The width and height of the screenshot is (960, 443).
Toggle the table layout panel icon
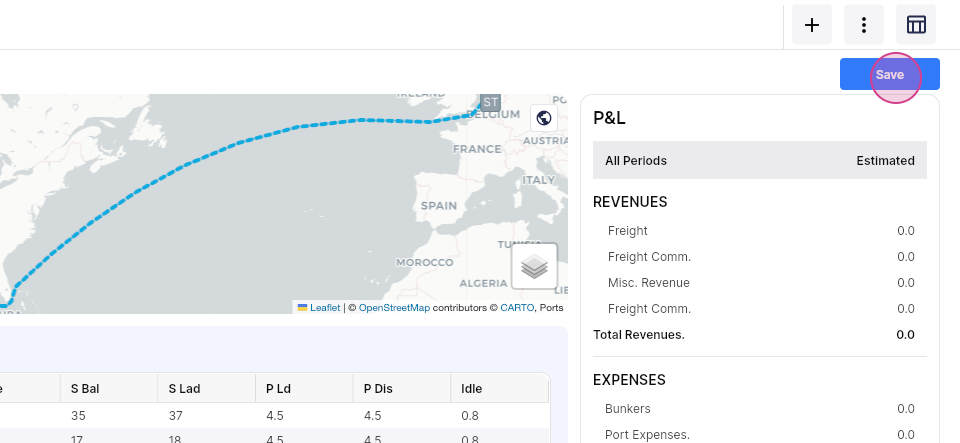point(916,24)
